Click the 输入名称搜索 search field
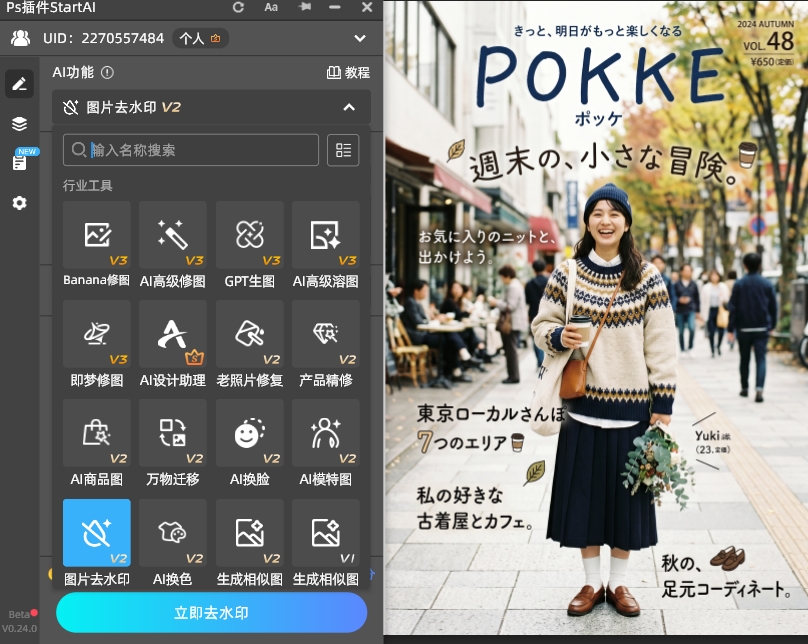This screenshot has height=644, width=808. click(x=200, y=150)
